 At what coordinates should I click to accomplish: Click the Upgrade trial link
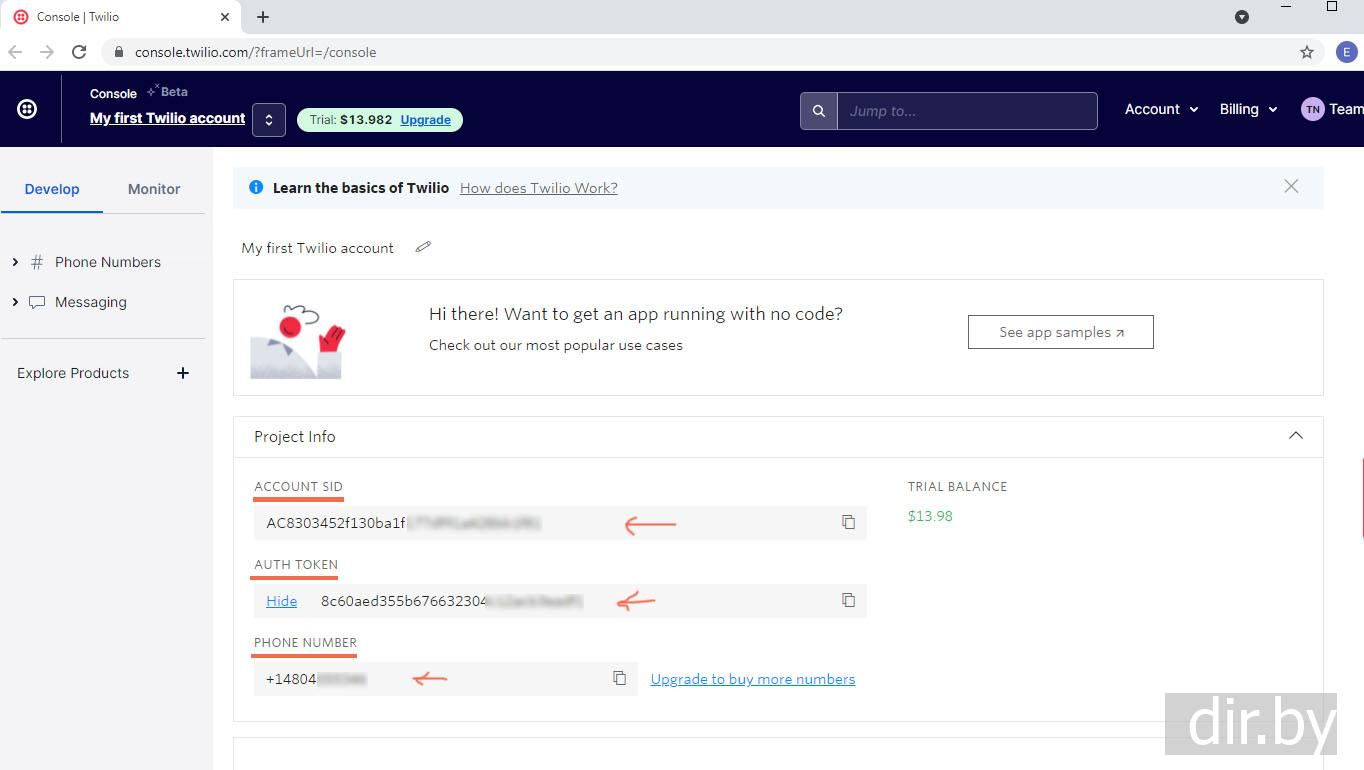point(426,120)
